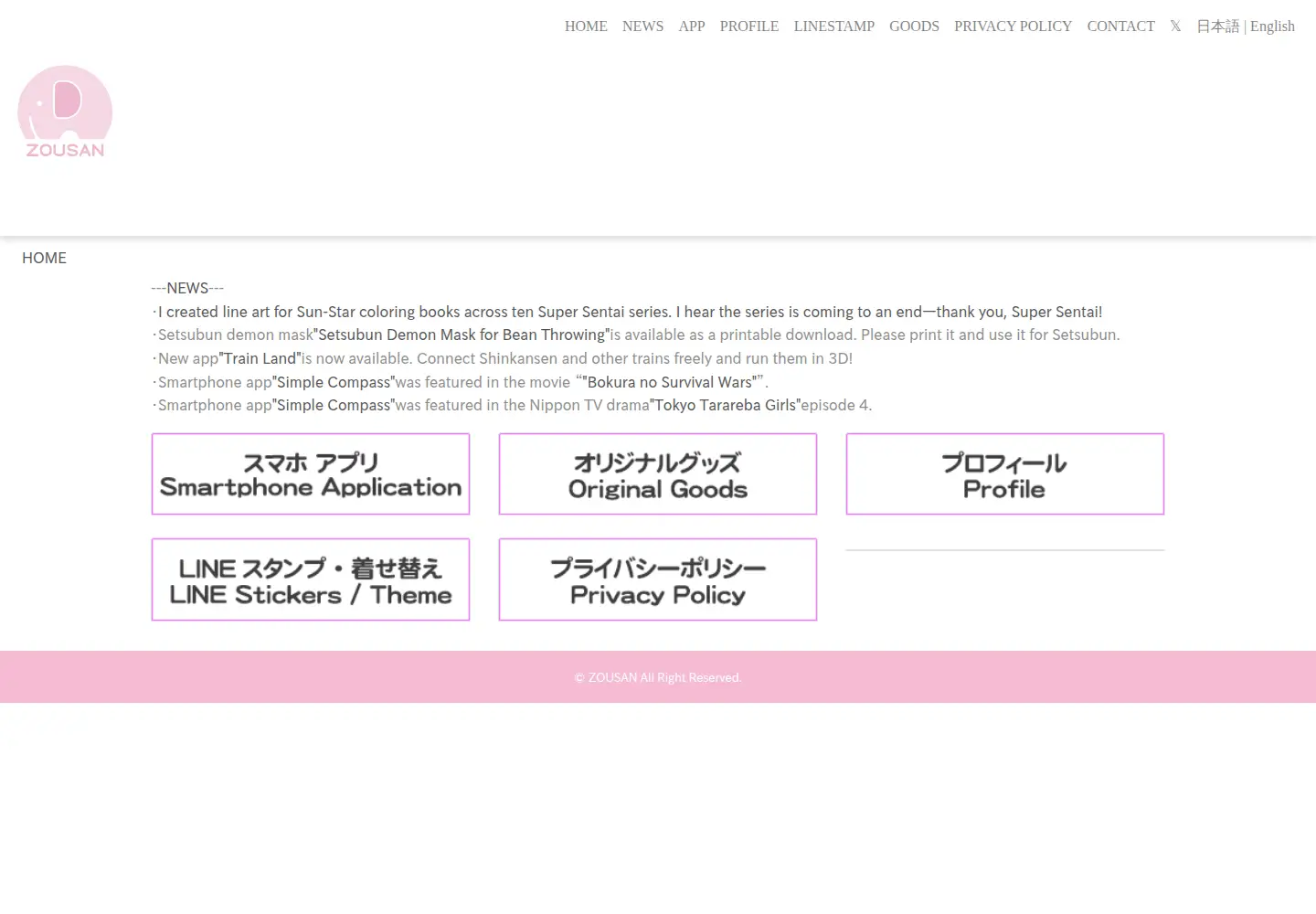The height and width of the screenshot is (914, 1316).
Task: Open the Setsubun Demon Mask for Bean Throwing link
Action: 462,335
